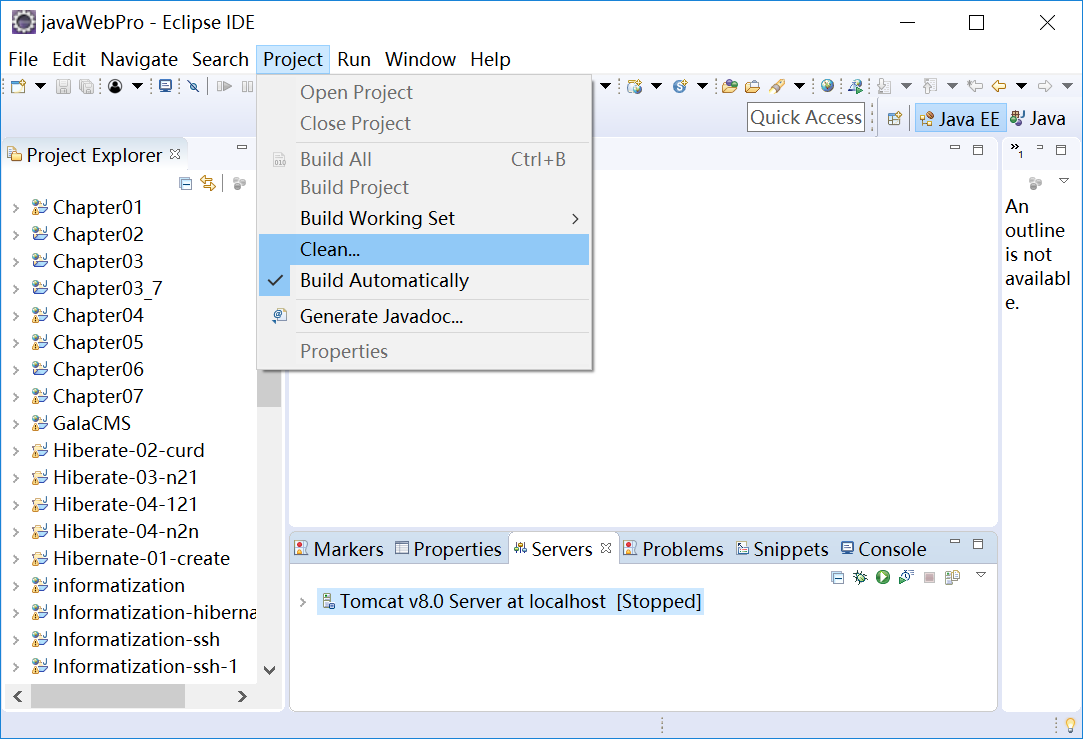
Task: Expand the GalaCMS project node
Action: [16, 424]
